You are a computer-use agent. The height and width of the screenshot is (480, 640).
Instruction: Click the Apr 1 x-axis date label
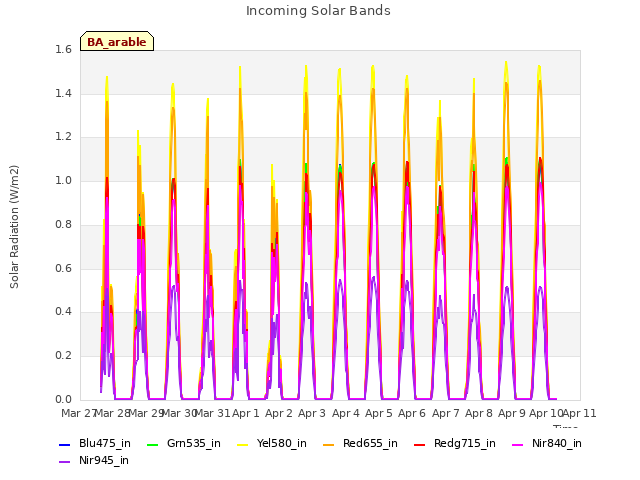click(246, 413)
